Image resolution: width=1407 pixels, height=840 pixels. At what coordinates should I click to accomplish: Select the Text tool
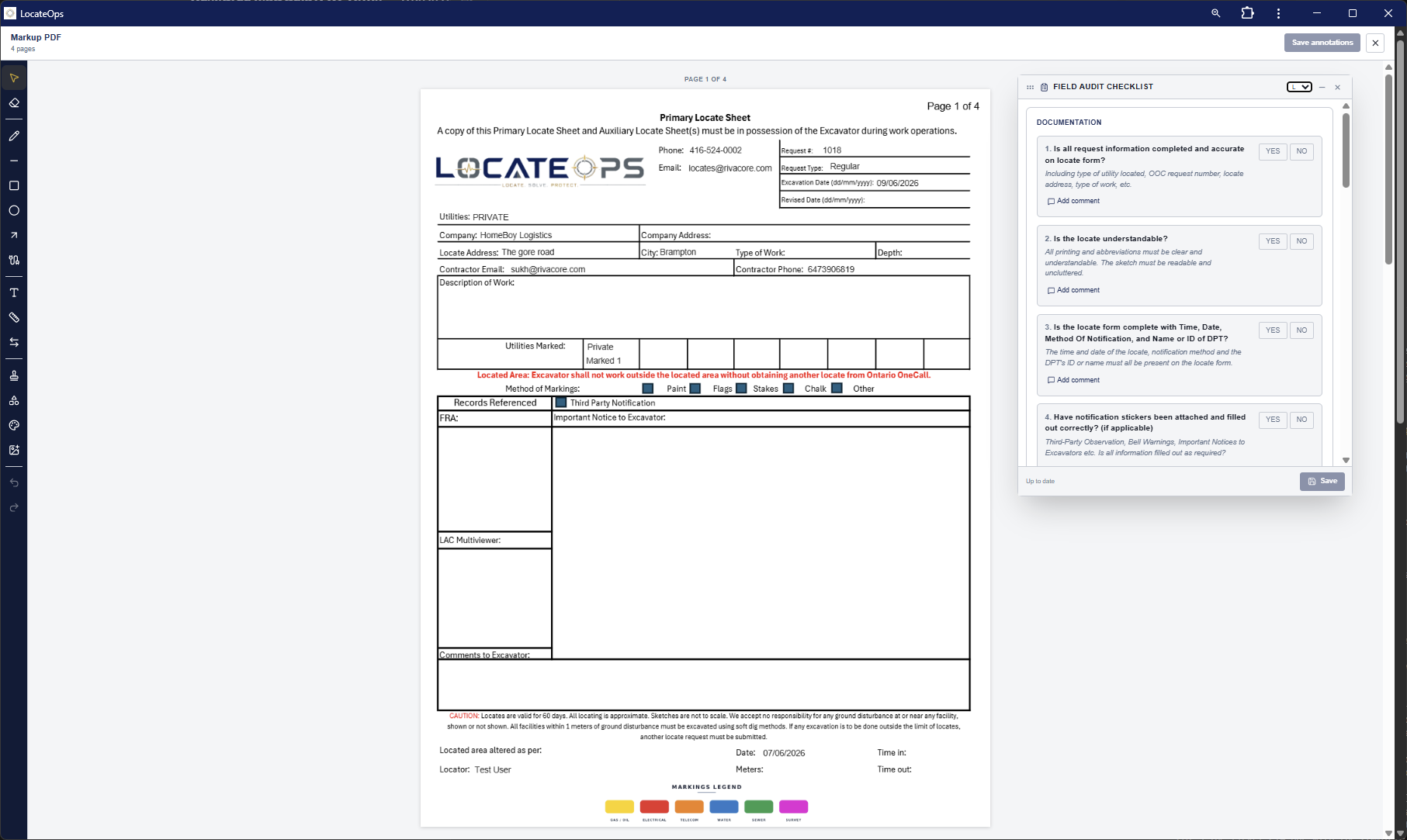tap(14, 292)
